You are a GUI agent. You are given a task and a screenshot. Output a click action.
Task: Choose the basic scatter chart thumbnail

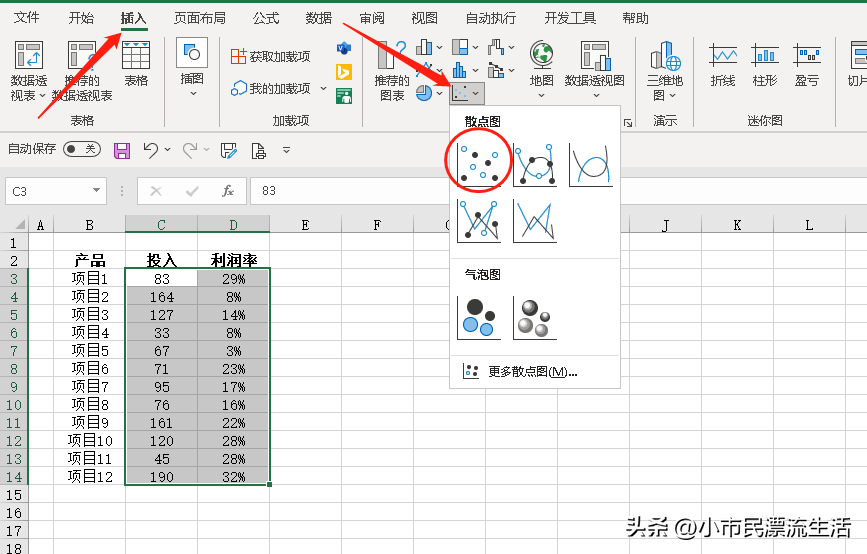[479, 164]
